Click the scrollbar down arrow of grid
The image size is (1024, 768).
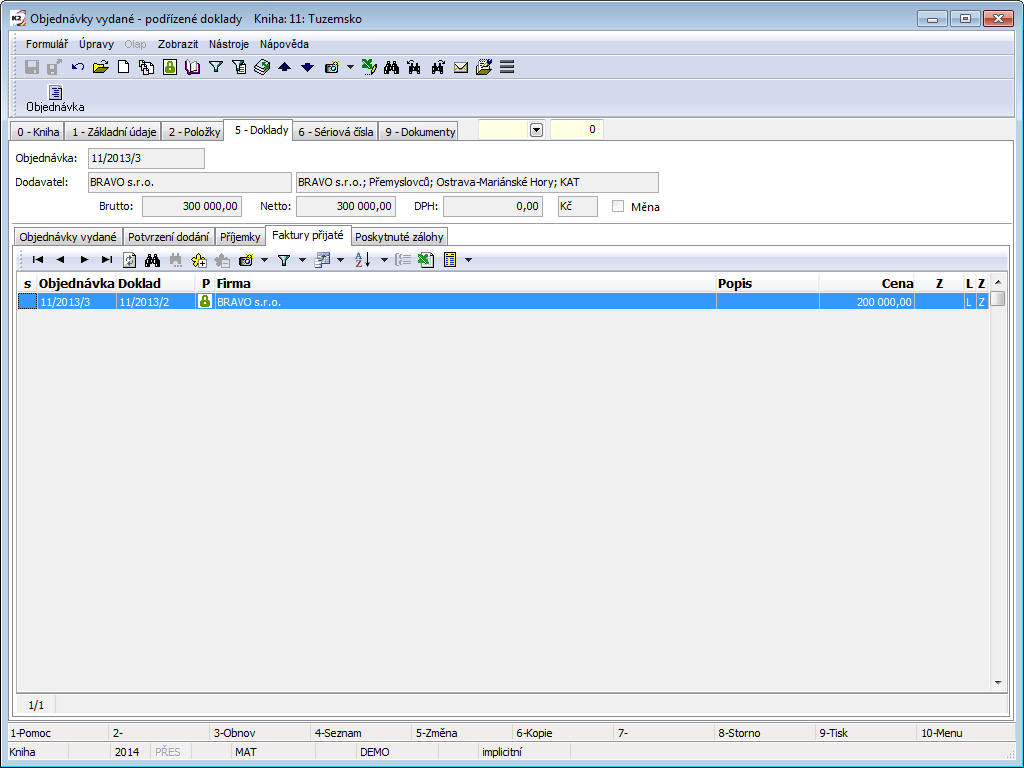998,682
